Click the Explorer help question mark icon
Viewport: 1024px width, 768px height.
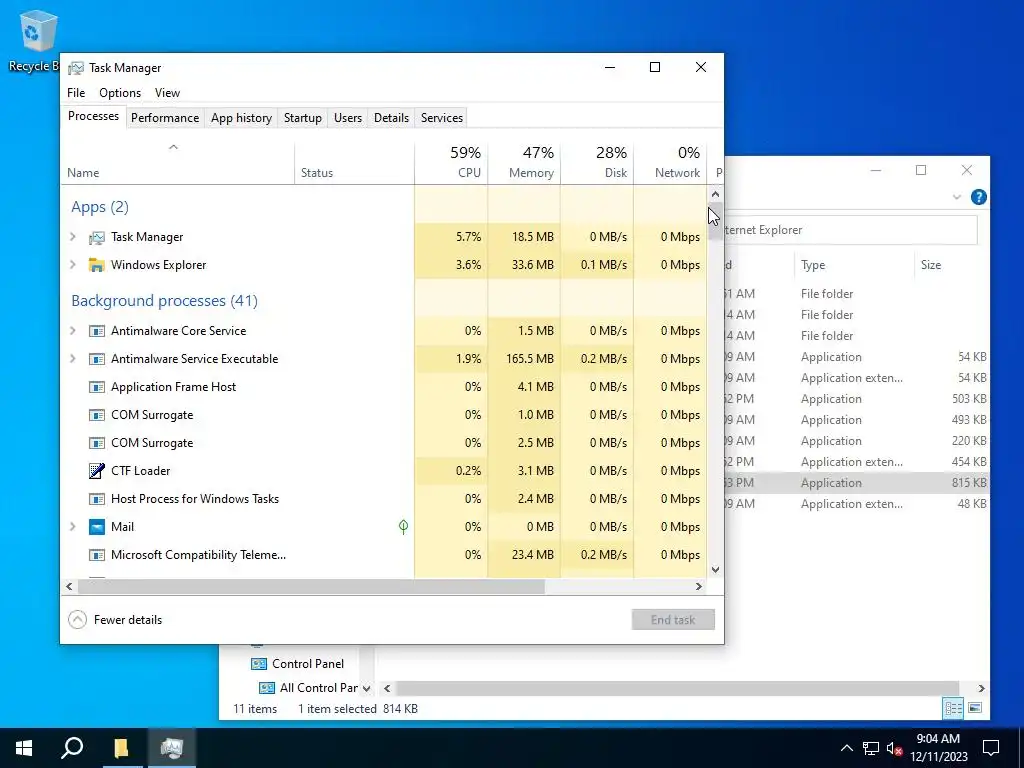(x=978, y=197)
